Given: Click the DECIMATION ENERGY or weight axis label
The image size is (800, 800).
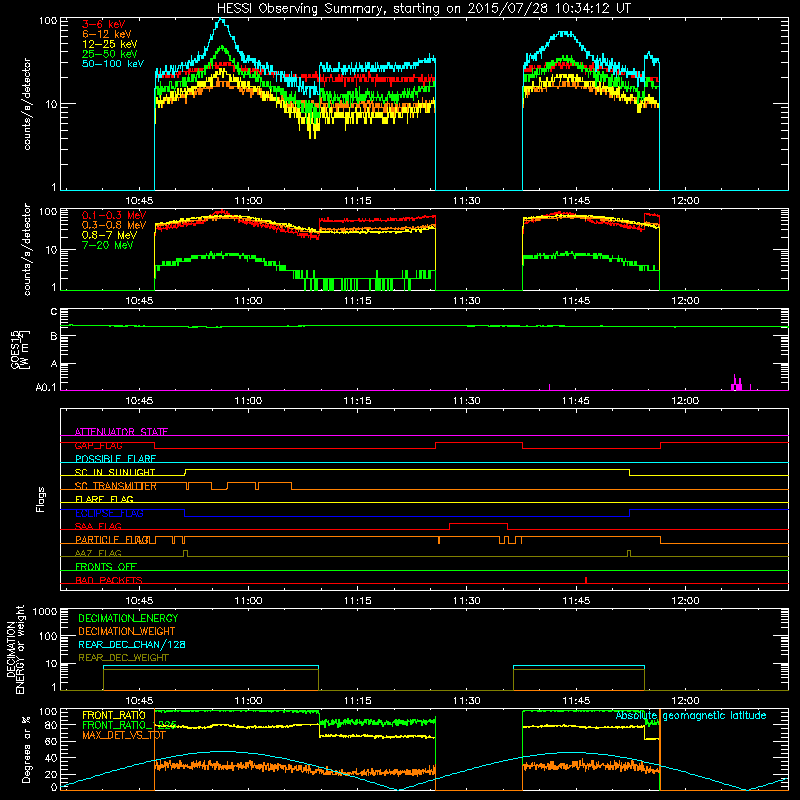Looking at the screenshot, I should click(x=15, y=650).
